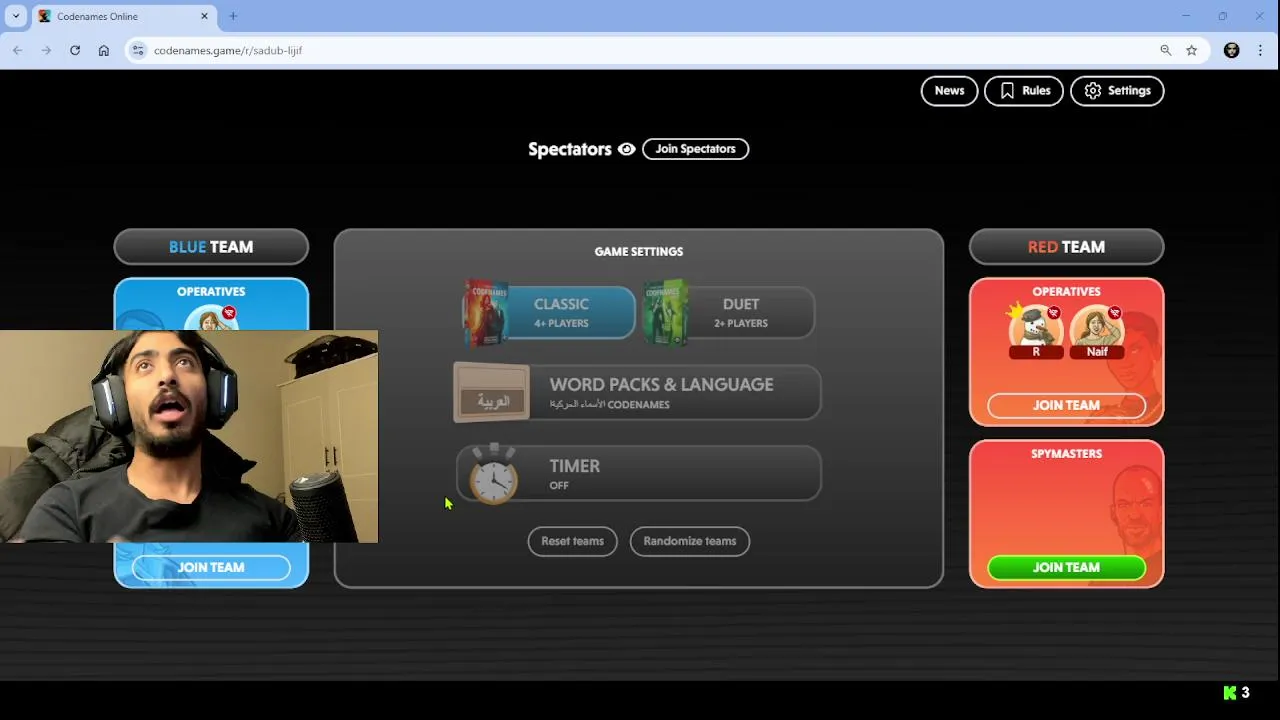Reload the Codenames page
1280x720 pixels.
coord(75,50)
